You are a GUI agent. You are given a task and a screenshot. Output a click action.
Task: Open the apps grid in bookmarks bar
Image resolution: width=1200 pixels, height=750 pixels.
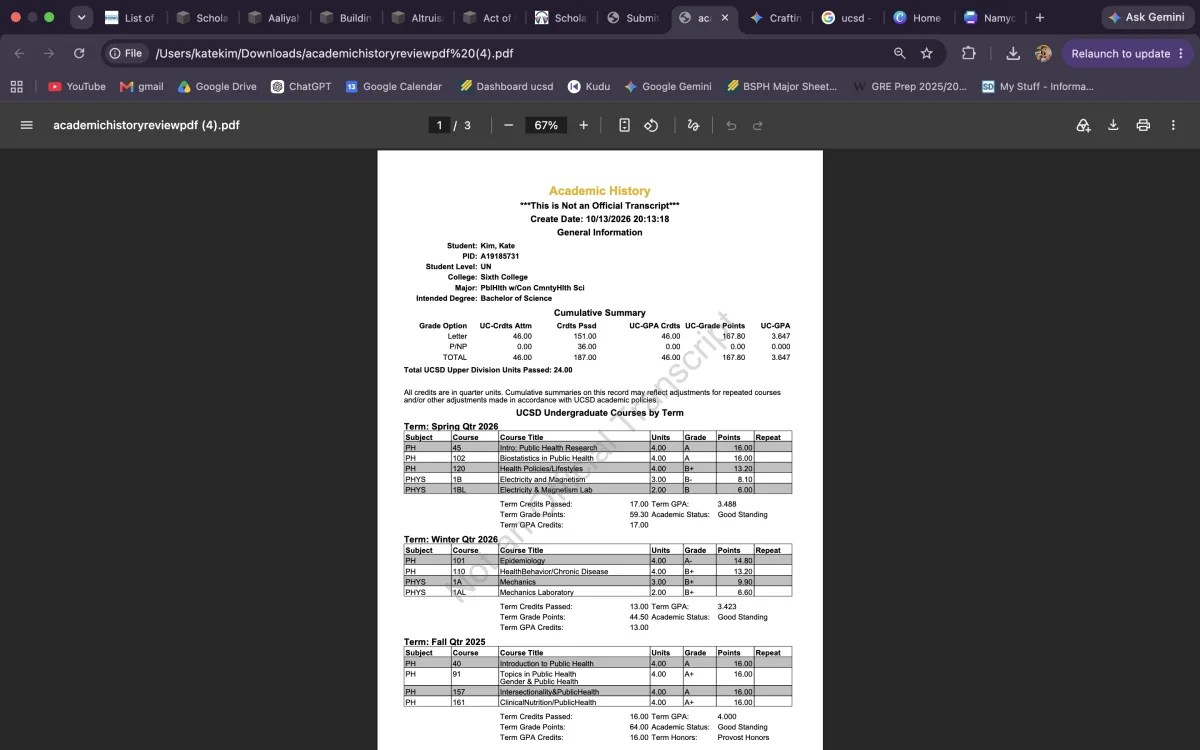[x=16, y=87]
